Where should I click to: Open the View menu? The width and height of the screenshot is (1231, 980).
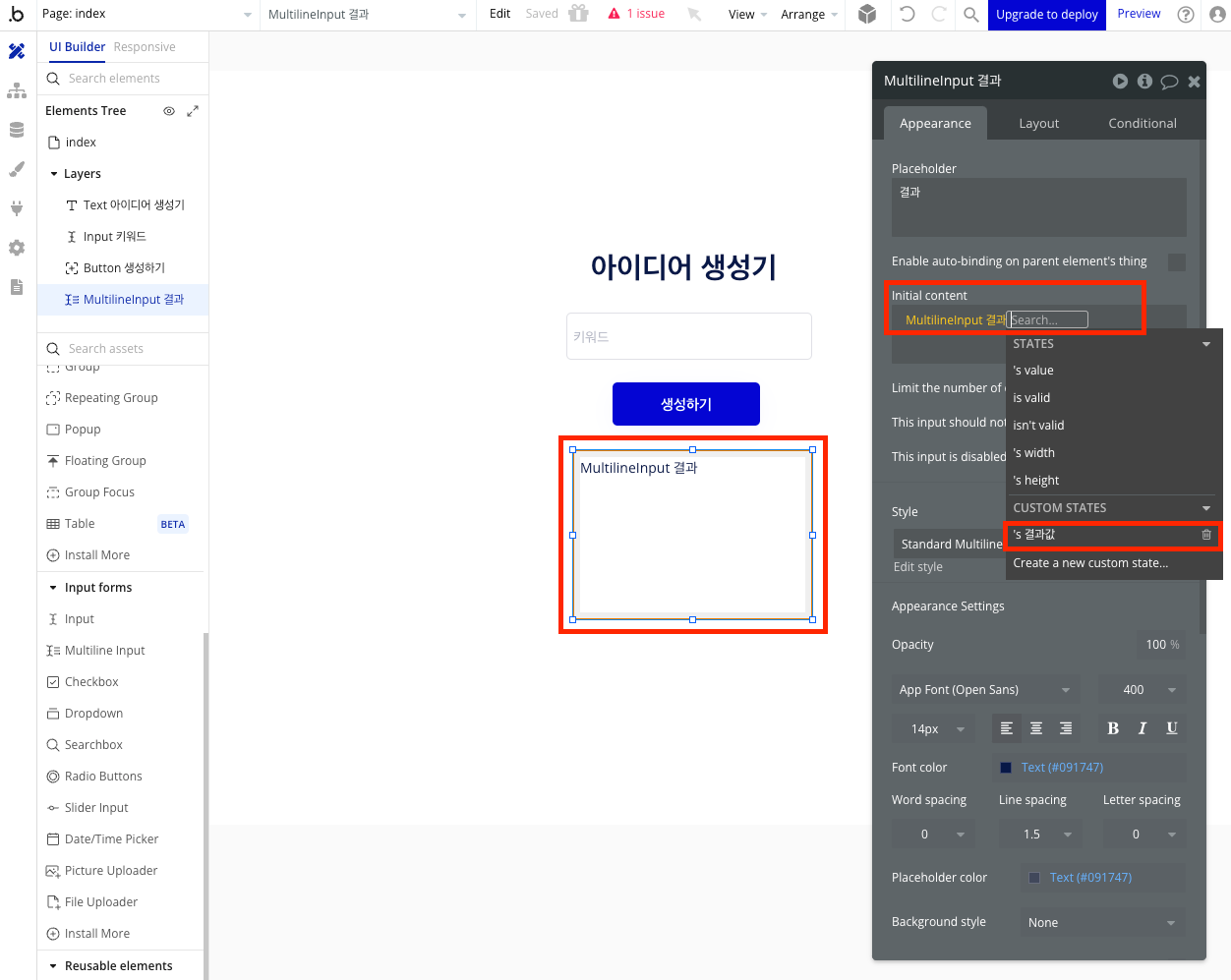click(747, 14)
